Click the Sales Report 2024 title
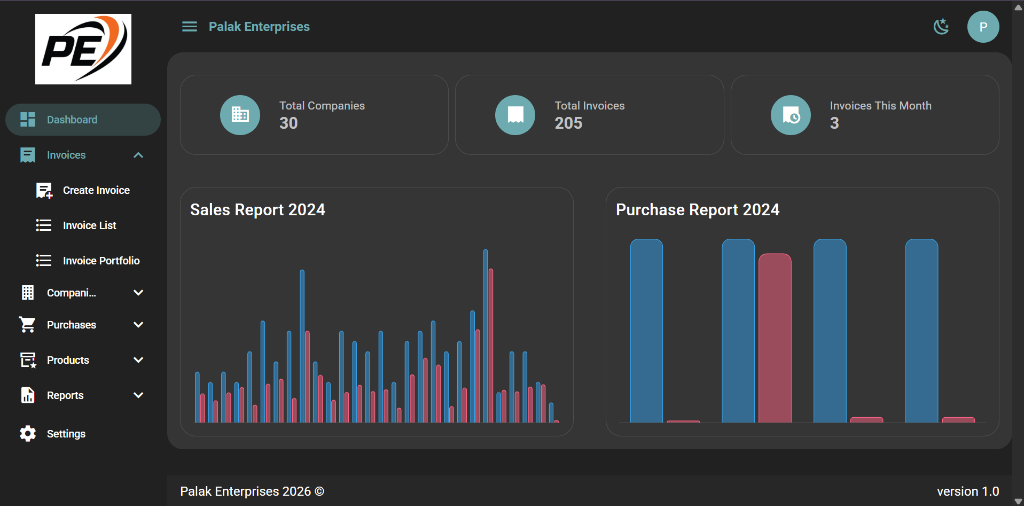1024x506 pixels. (257, 210)
